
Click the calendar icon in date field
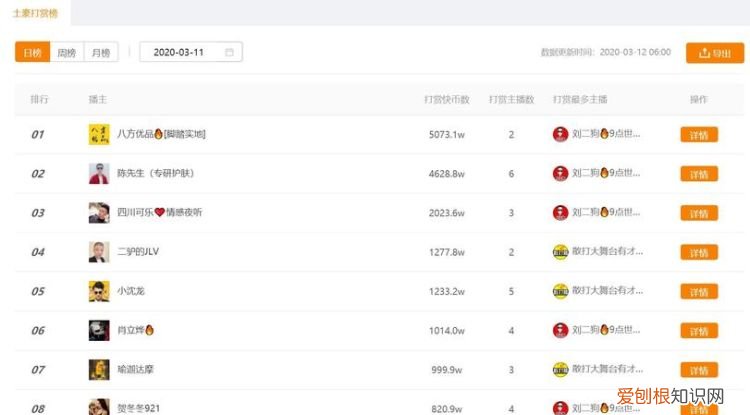[229, 52]
